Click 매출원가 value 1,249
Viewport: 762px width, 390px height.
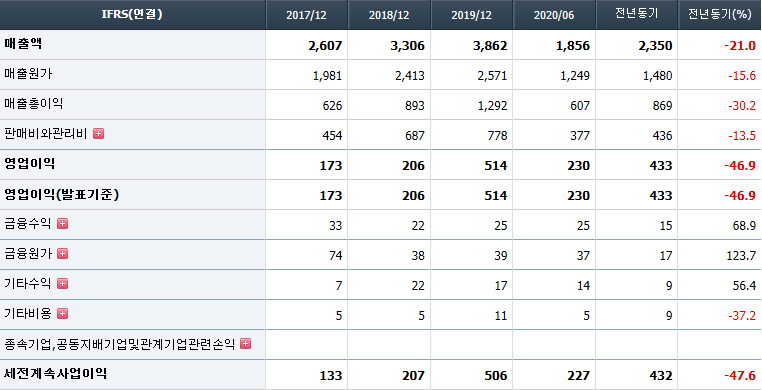tap(575, 76)
